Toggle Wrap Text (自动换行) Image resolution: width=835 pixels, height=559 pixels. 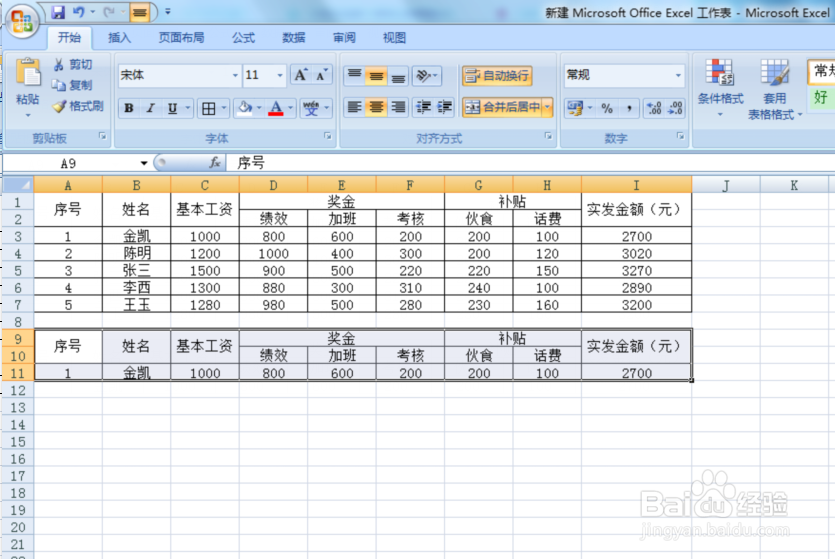point(497,76)
